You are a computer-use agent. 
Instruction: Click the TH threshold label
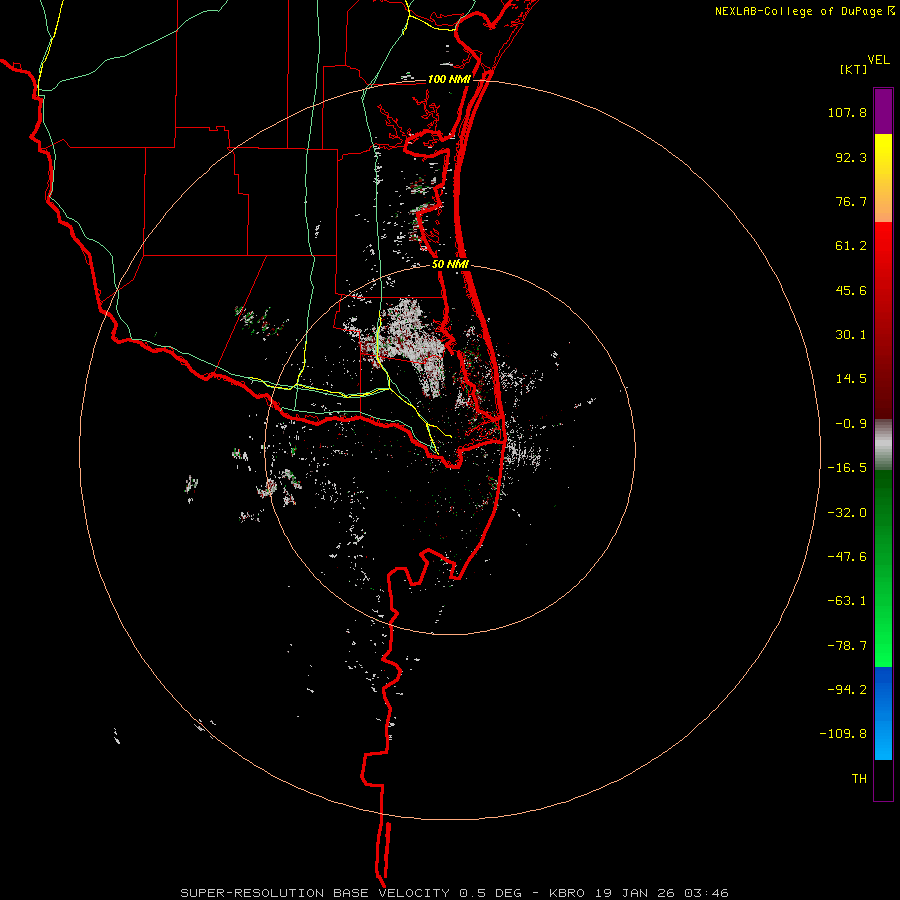point(859,779)
